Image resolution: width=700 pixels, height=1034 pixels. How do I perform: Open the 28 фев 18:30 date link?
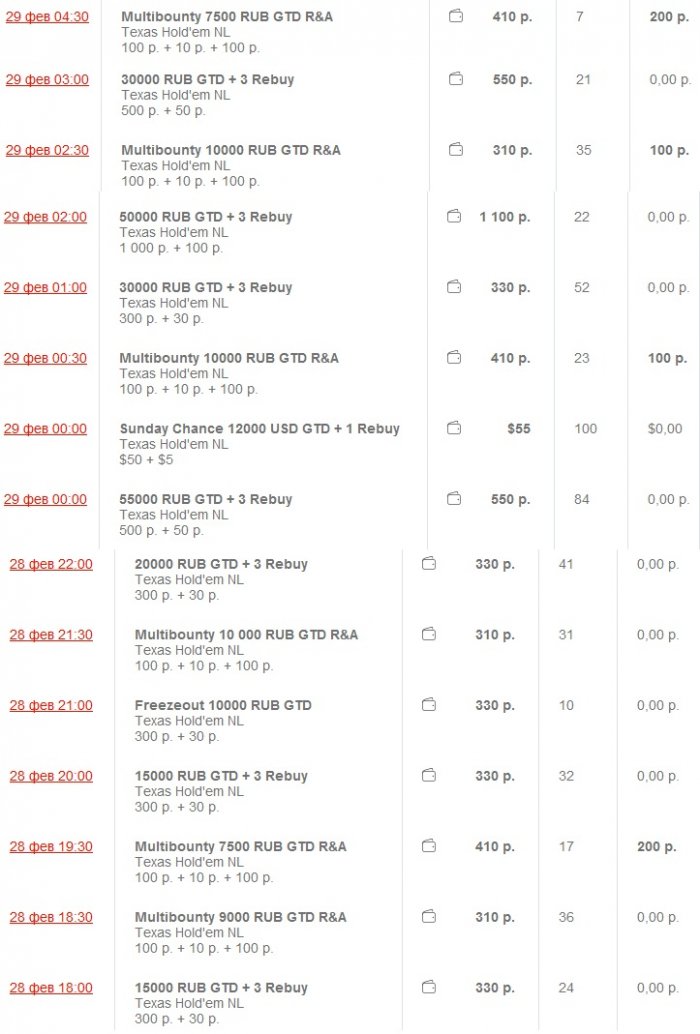tap(51, 917)
